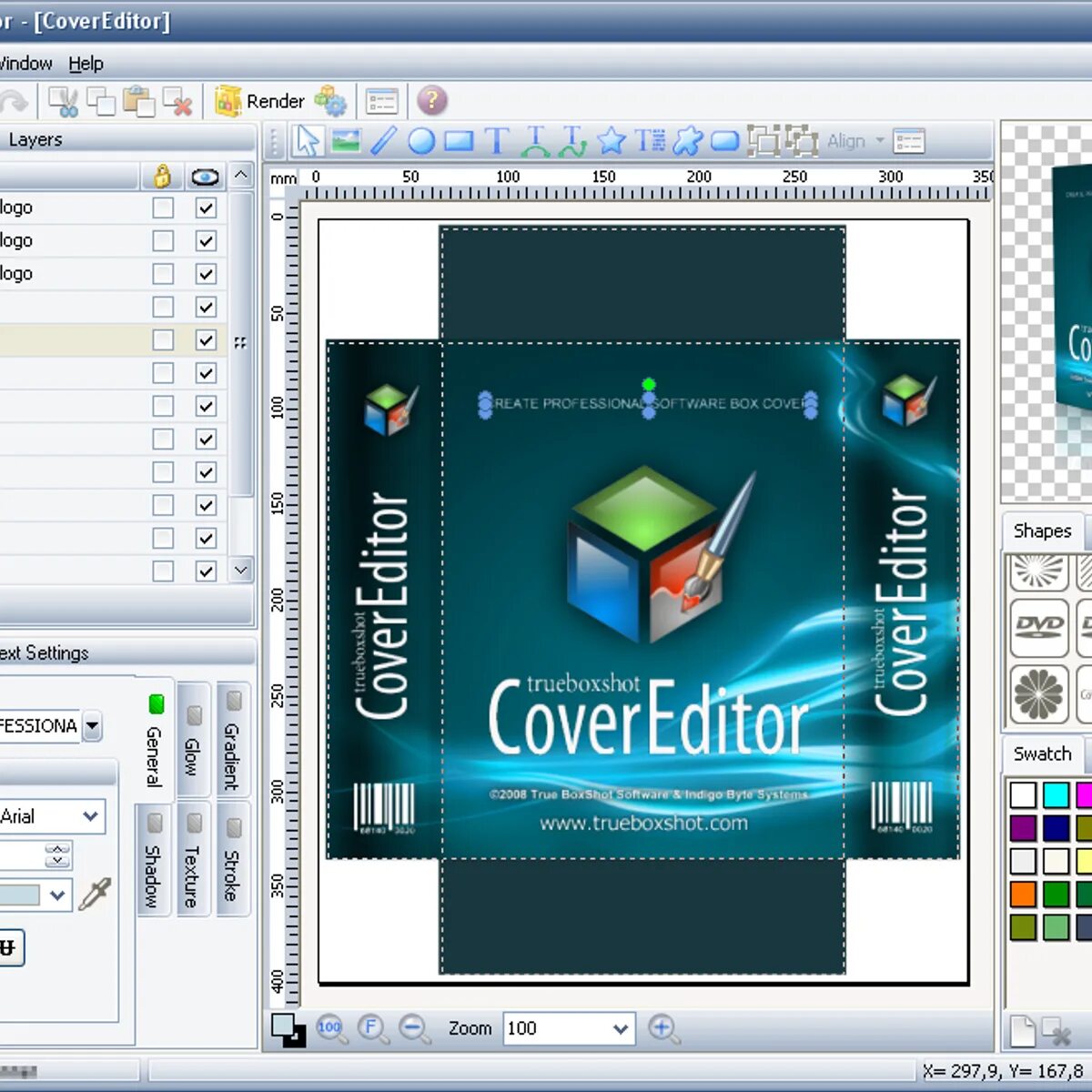Click the Zoom out magnifier
1092x1092 pixels.
[x=415, y=1029]
